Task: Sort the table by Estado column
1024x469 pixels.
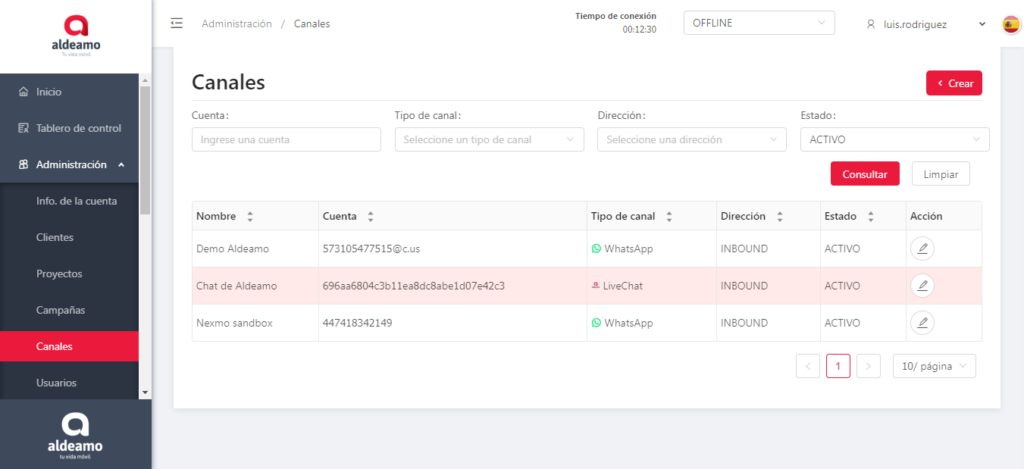Action: click(x=870, y=216)
